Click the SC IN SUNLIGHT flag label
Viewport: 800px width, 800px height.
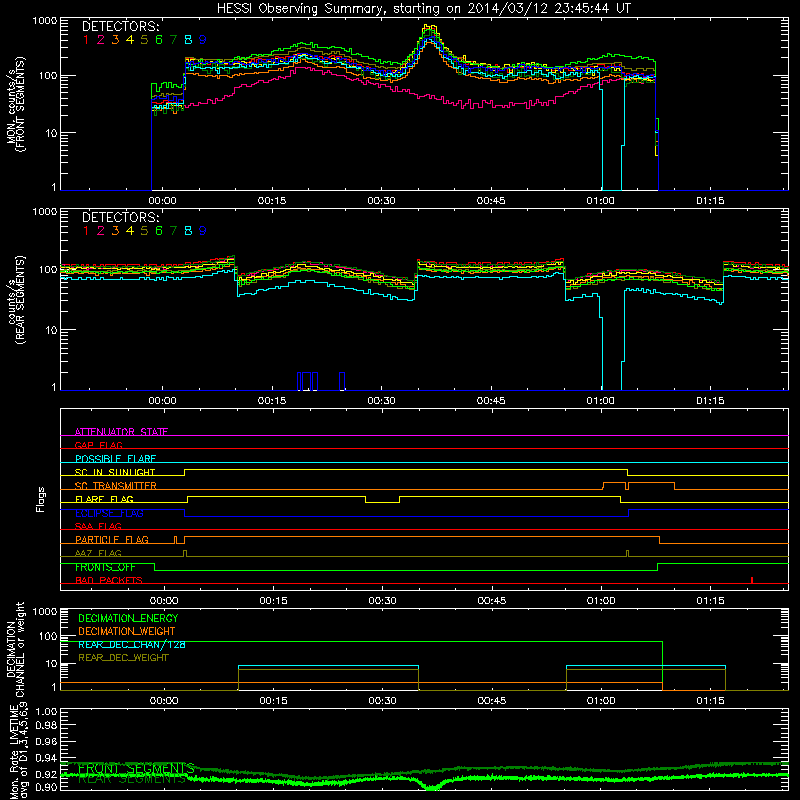[115, 472]
